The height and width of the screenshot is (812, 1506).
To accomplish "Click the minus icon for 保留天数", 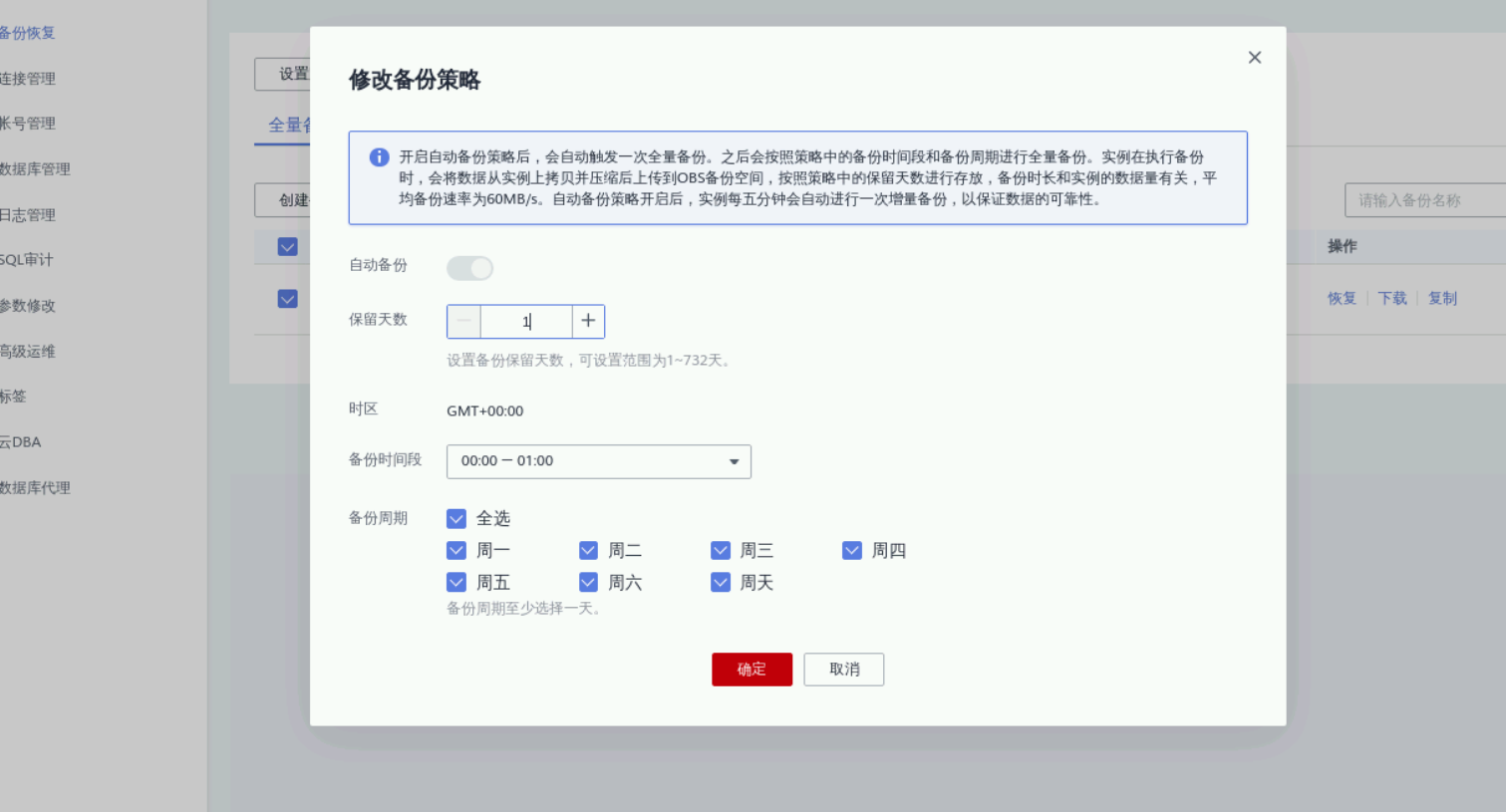I will tap(463, 321).
